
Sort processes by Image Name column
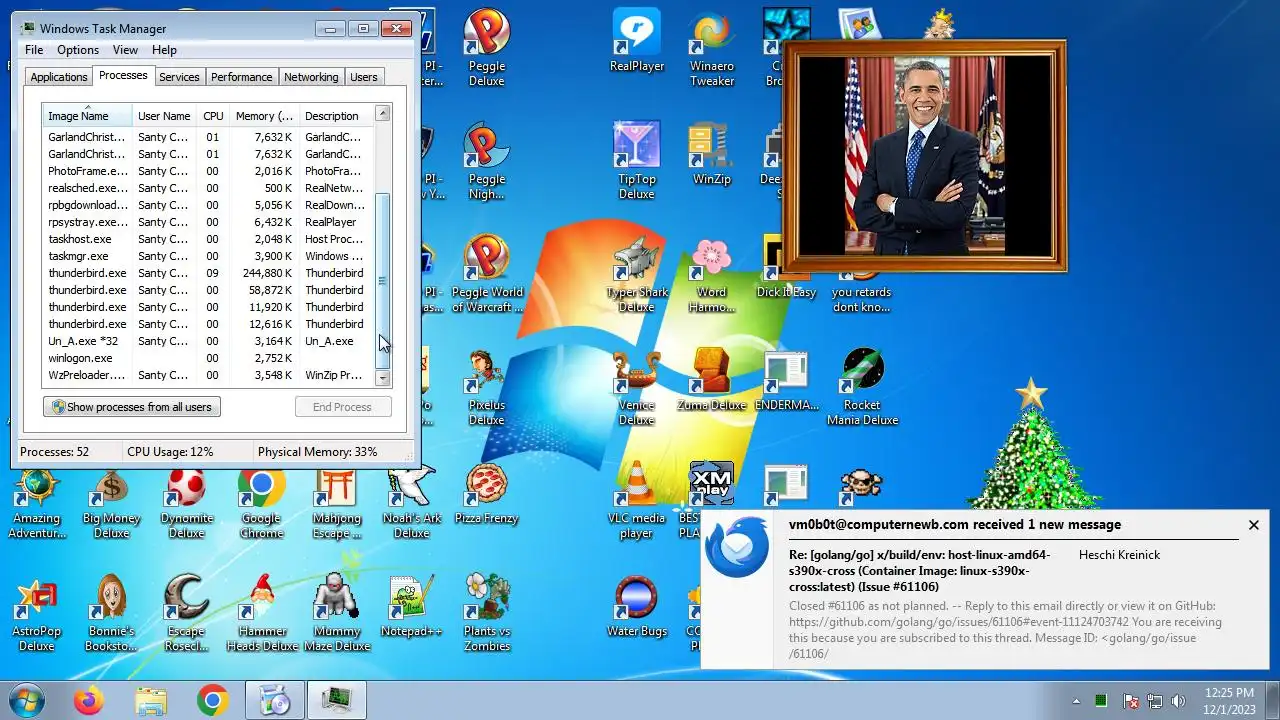coord(88,116)
